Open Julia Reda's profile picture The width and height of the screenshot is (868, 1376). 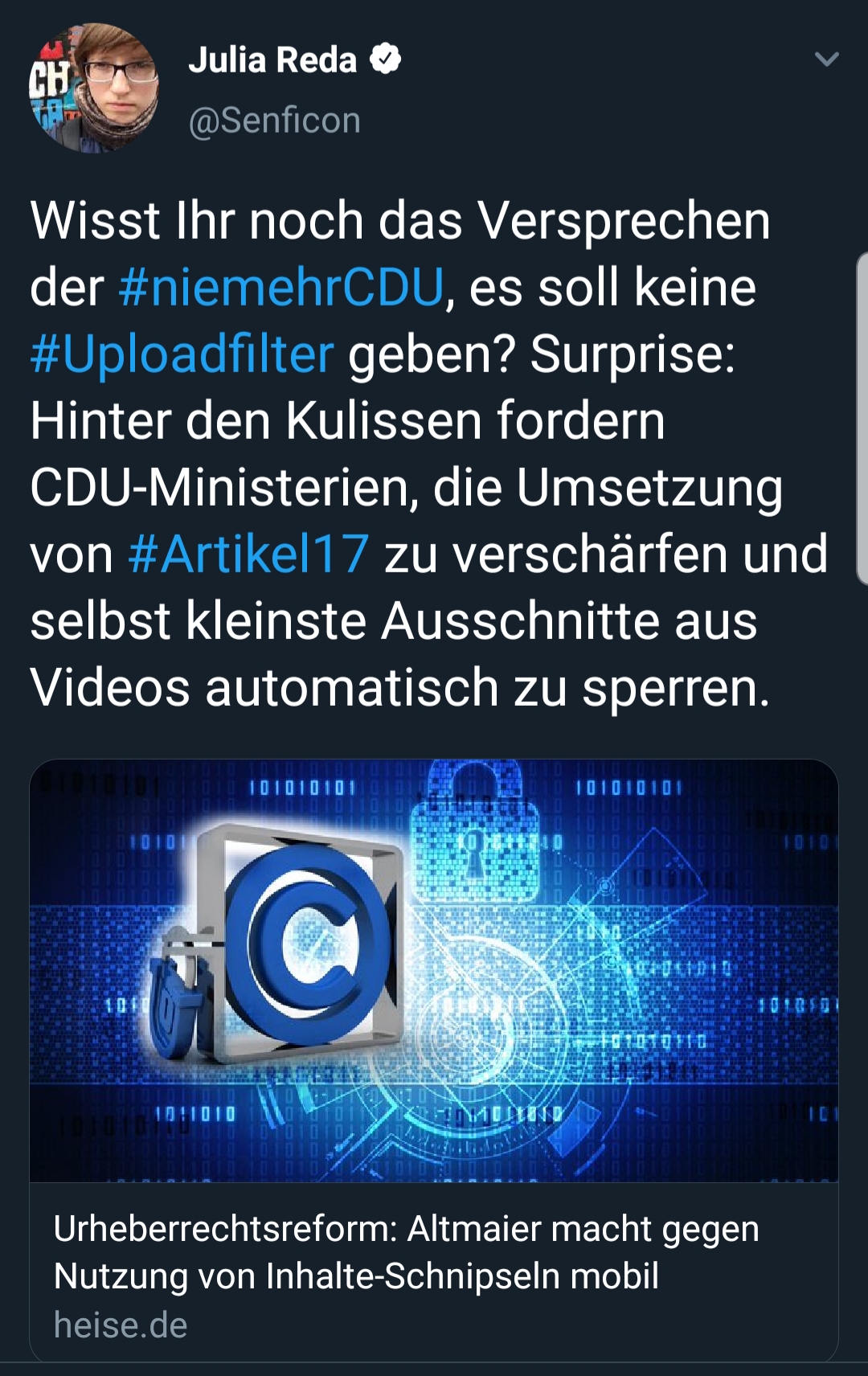pyautogui.click(x=94, y=88)
